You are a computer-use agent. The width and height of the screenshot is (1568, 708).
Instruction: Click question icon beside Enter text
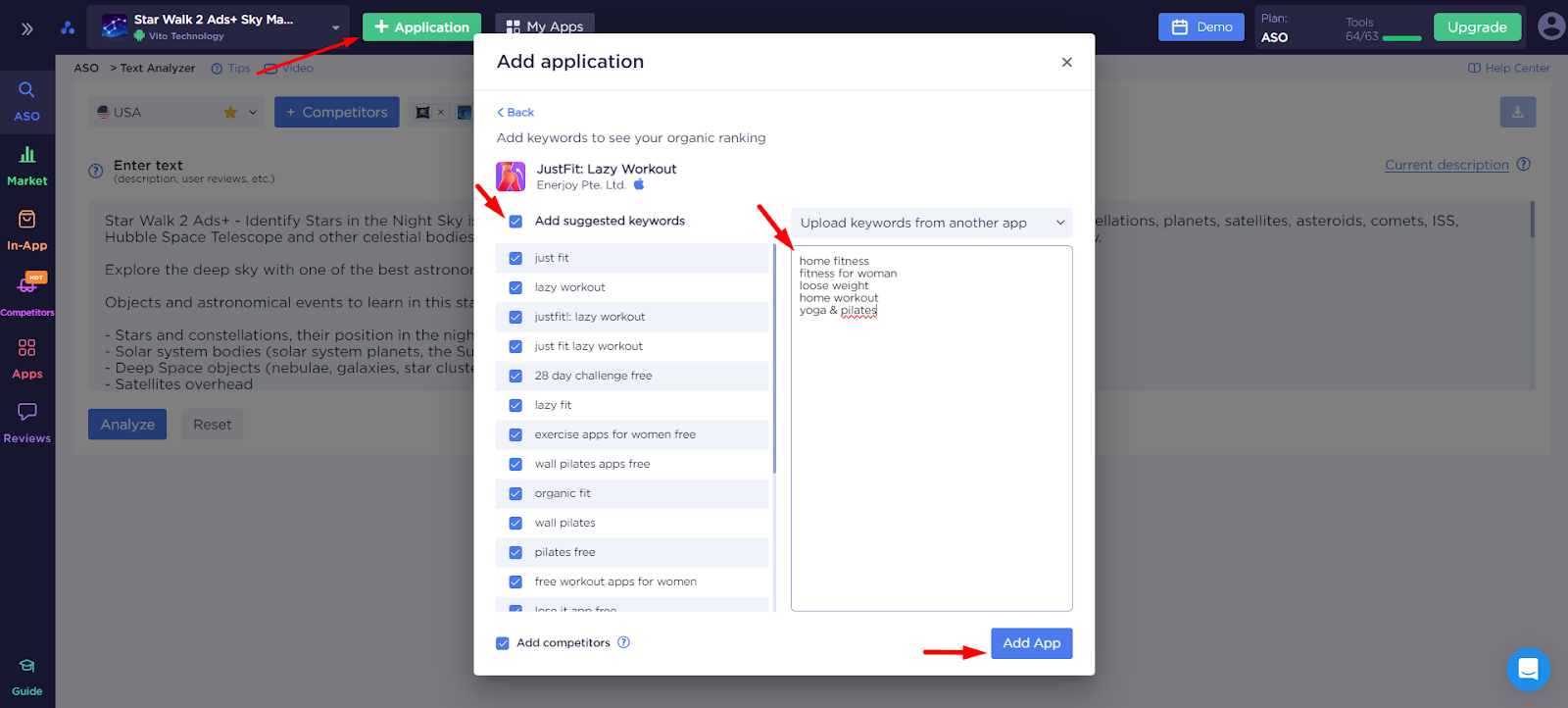pyautogui.click(x=96, y=171)
